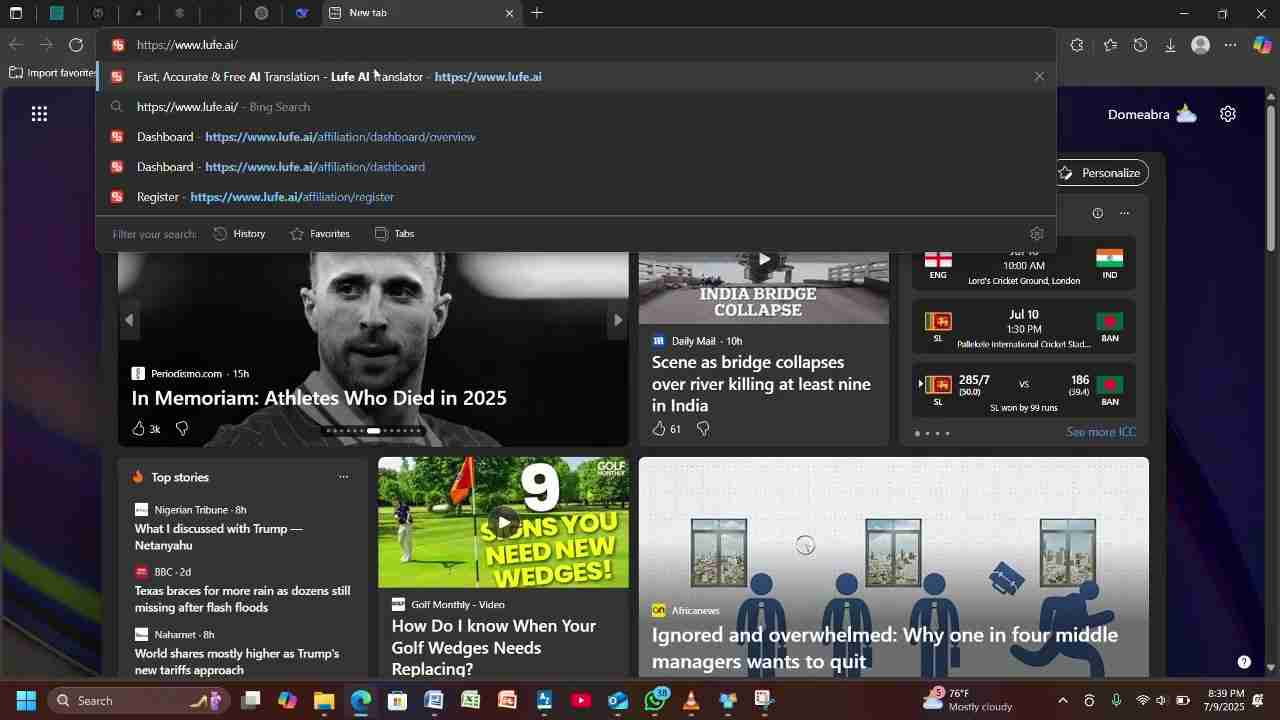
Task: Open the Extensions puzzle icon
Action: coord(1077,45)
